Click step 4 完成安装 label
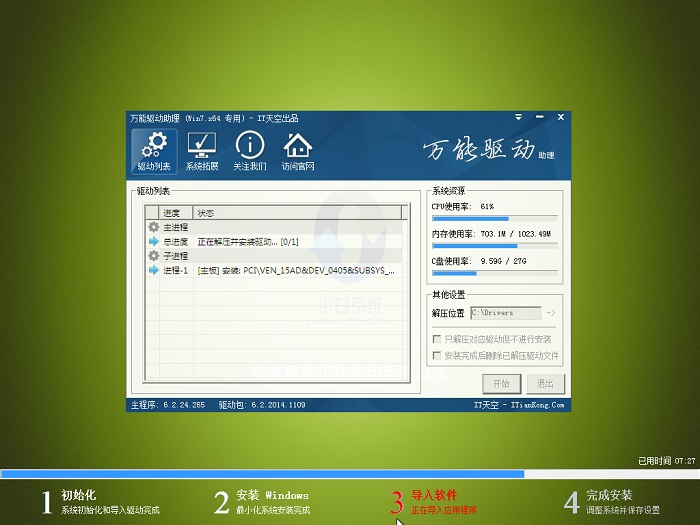 point(609,495)
